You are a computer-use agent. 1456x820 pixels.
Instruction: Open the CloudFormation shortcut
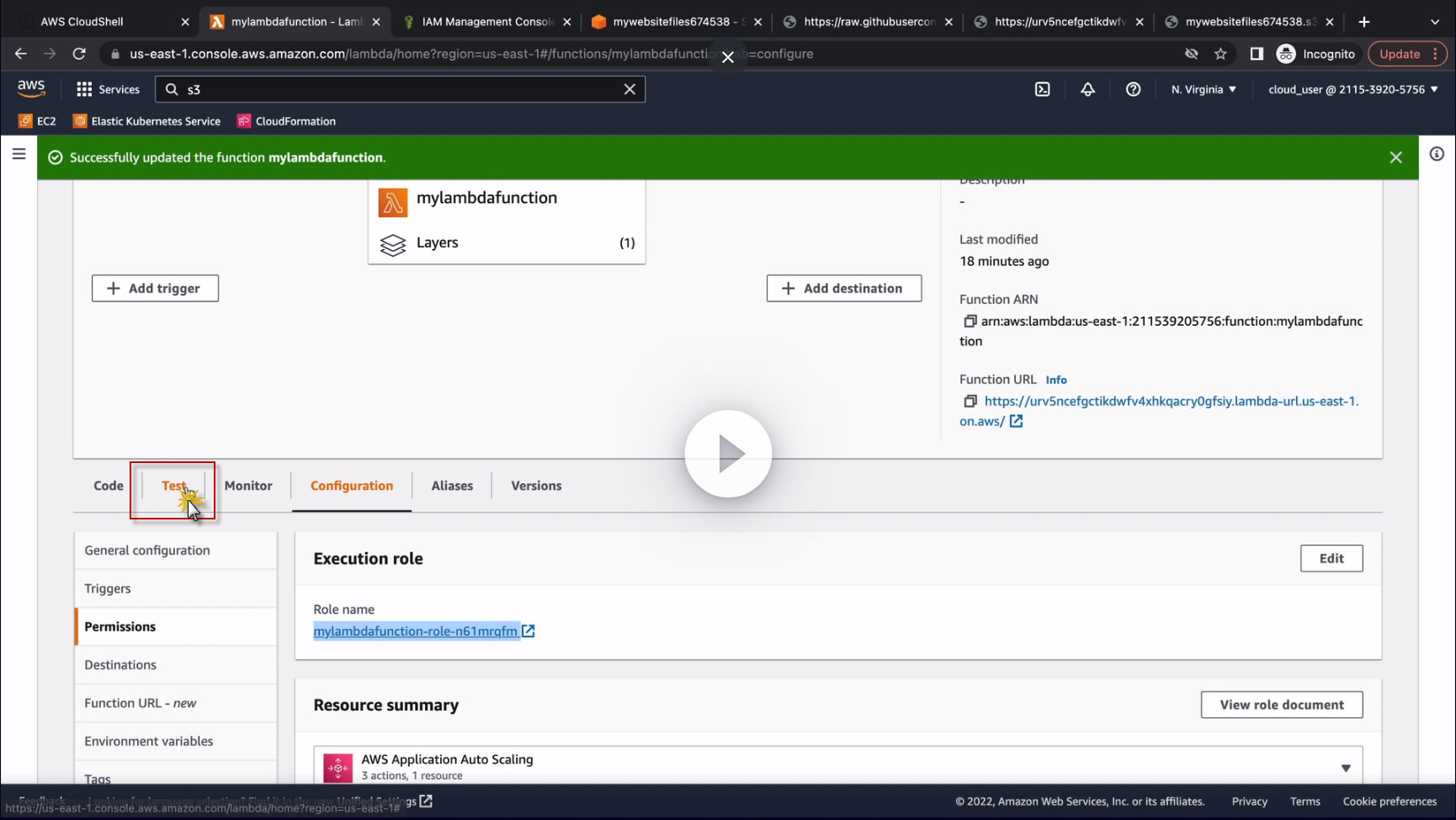click(287, 121)
